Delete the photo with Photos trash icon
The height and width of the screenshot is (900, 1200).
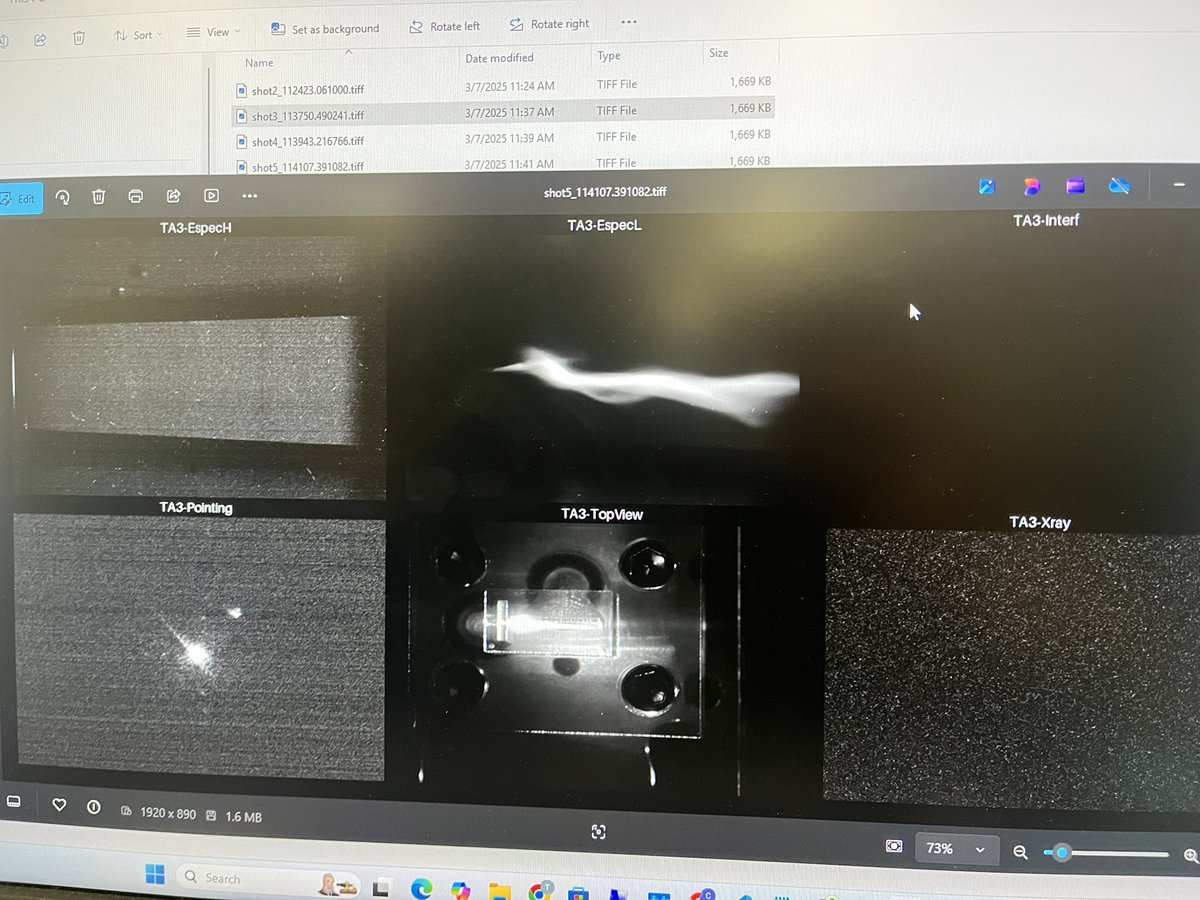(99, 197)
